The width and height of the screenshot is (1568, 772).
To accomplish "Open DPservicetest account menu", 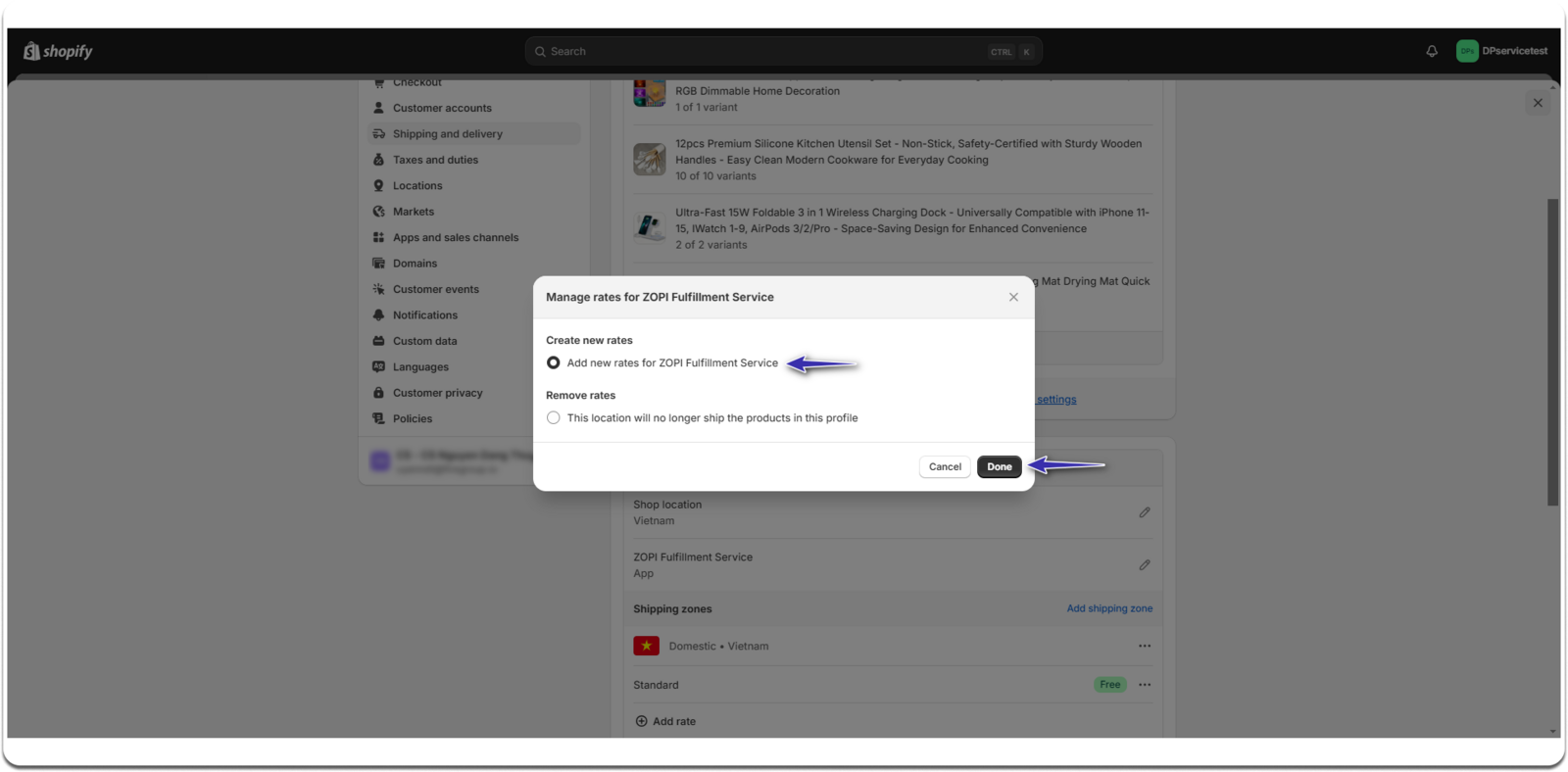I will point(1501,51).
